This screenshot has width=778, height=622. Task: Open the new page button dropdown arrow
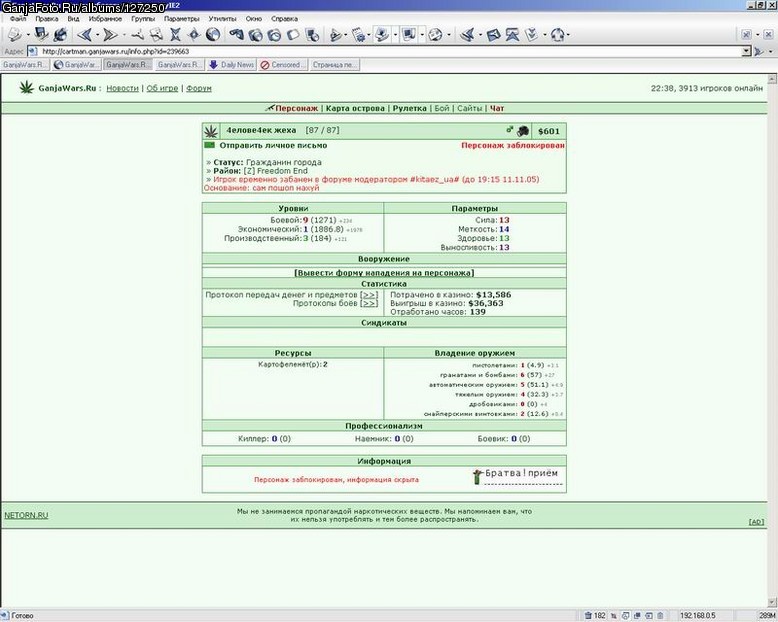pyautogui.click(x=28, y=35)
